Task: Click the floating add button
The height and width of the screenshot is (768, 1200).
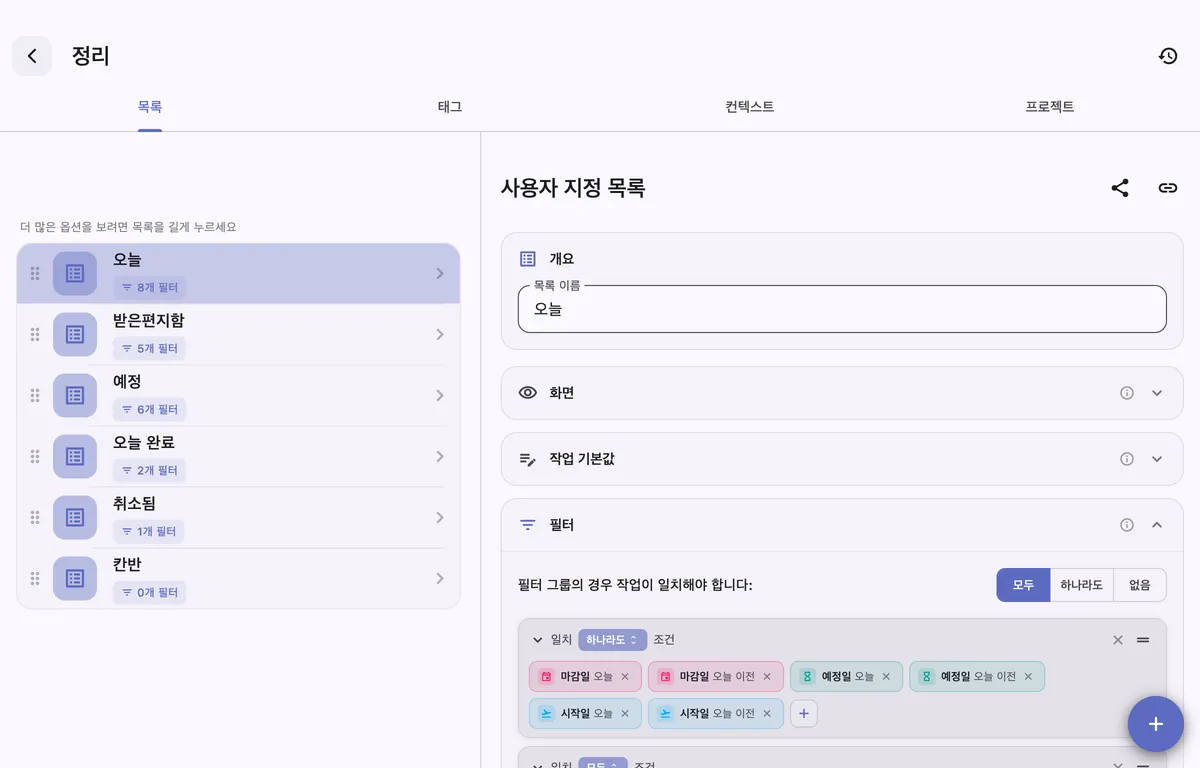Action: click(x=1156, y=724)
